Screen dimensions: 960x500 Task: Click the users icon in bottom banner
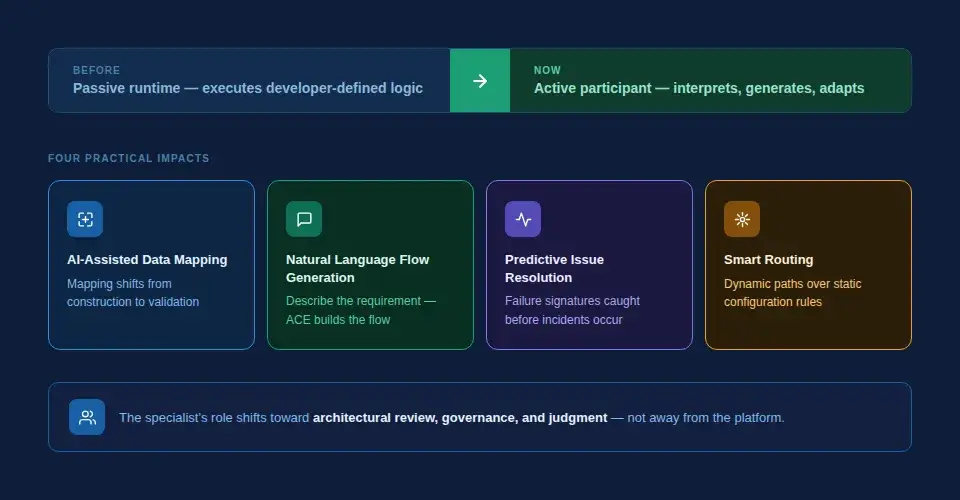click(87, 417)
